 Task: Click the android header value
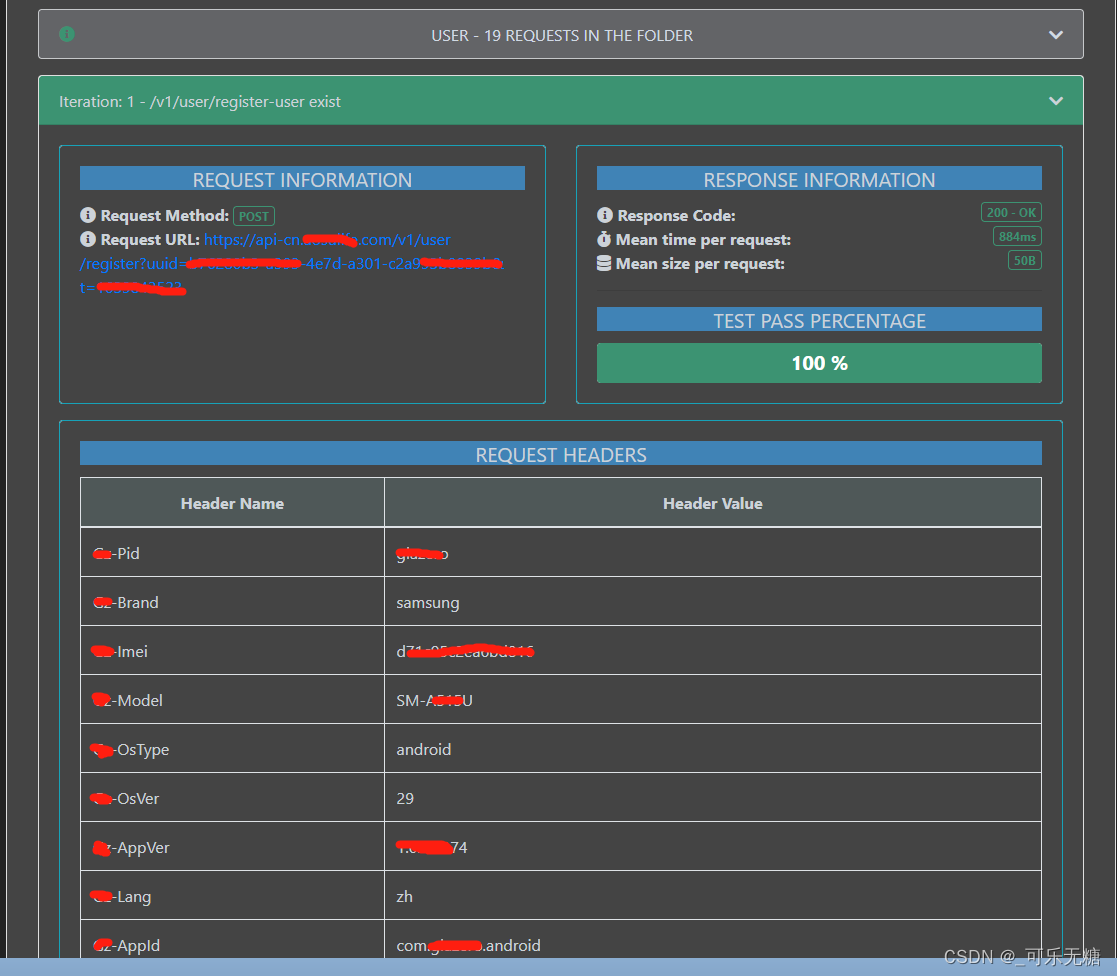tap(423, 749)
